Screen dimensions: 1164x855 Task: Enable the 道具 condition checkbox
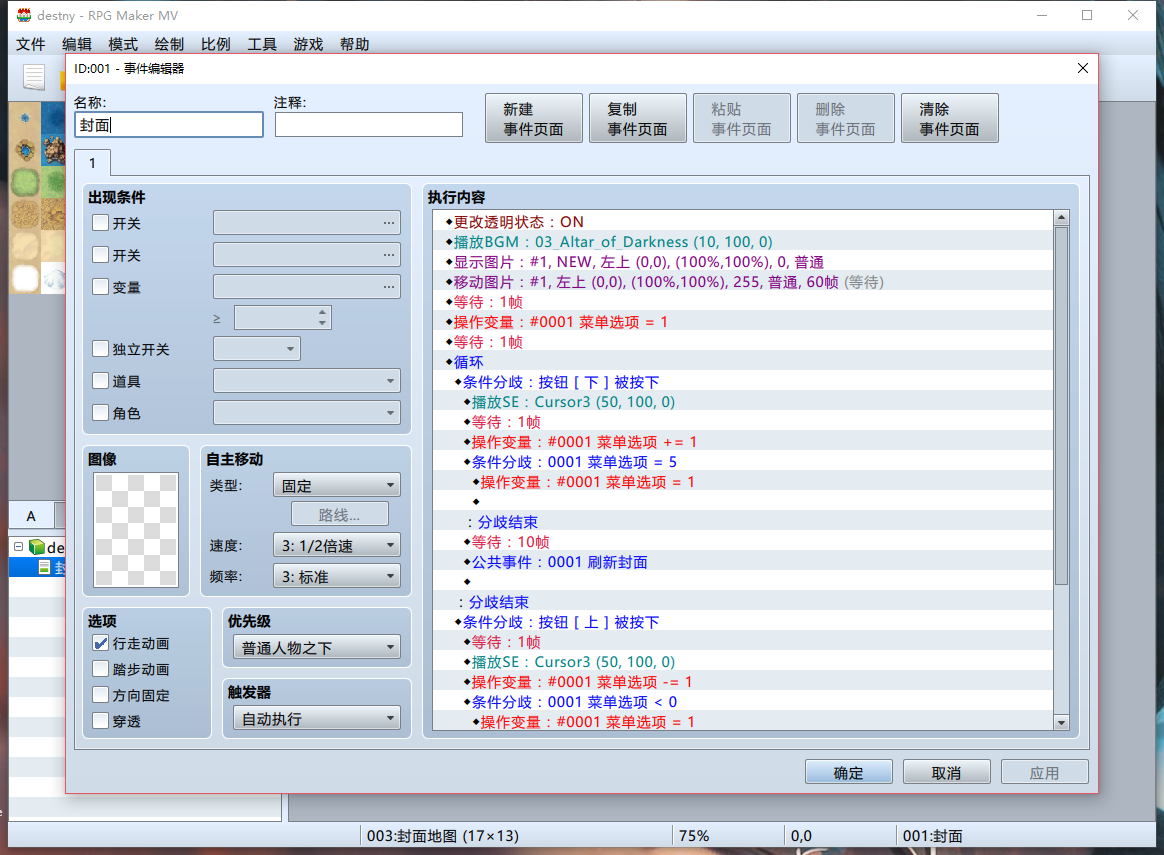[x=100, y=381]
